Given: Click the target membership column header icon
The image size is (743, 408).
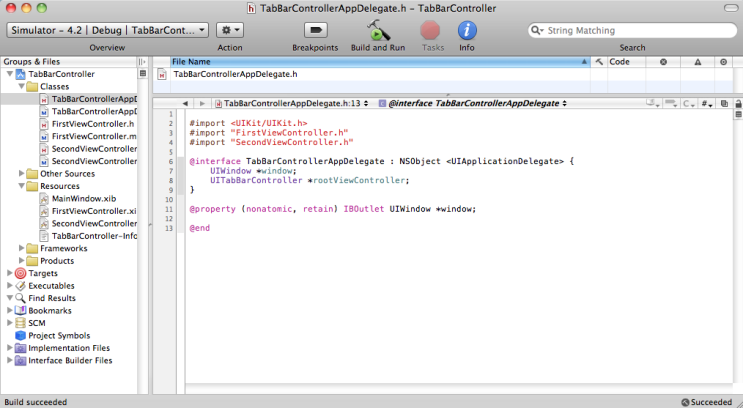Looking at the screenshot, I should coord(724,62).
